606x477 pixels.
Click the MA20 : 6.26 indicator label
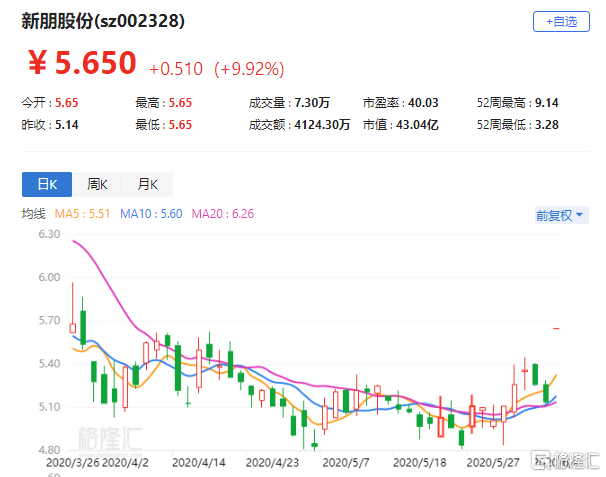pyautogui.click(x=223, y=214)
